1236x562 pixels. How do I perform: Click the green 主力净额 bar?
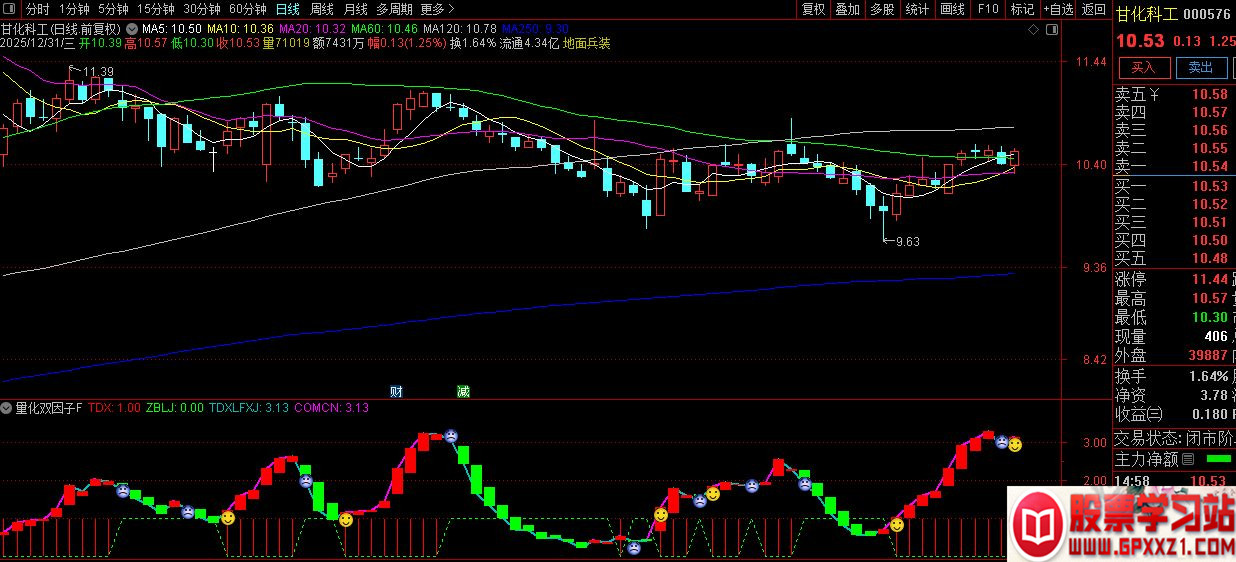(x=1219, y=460)
